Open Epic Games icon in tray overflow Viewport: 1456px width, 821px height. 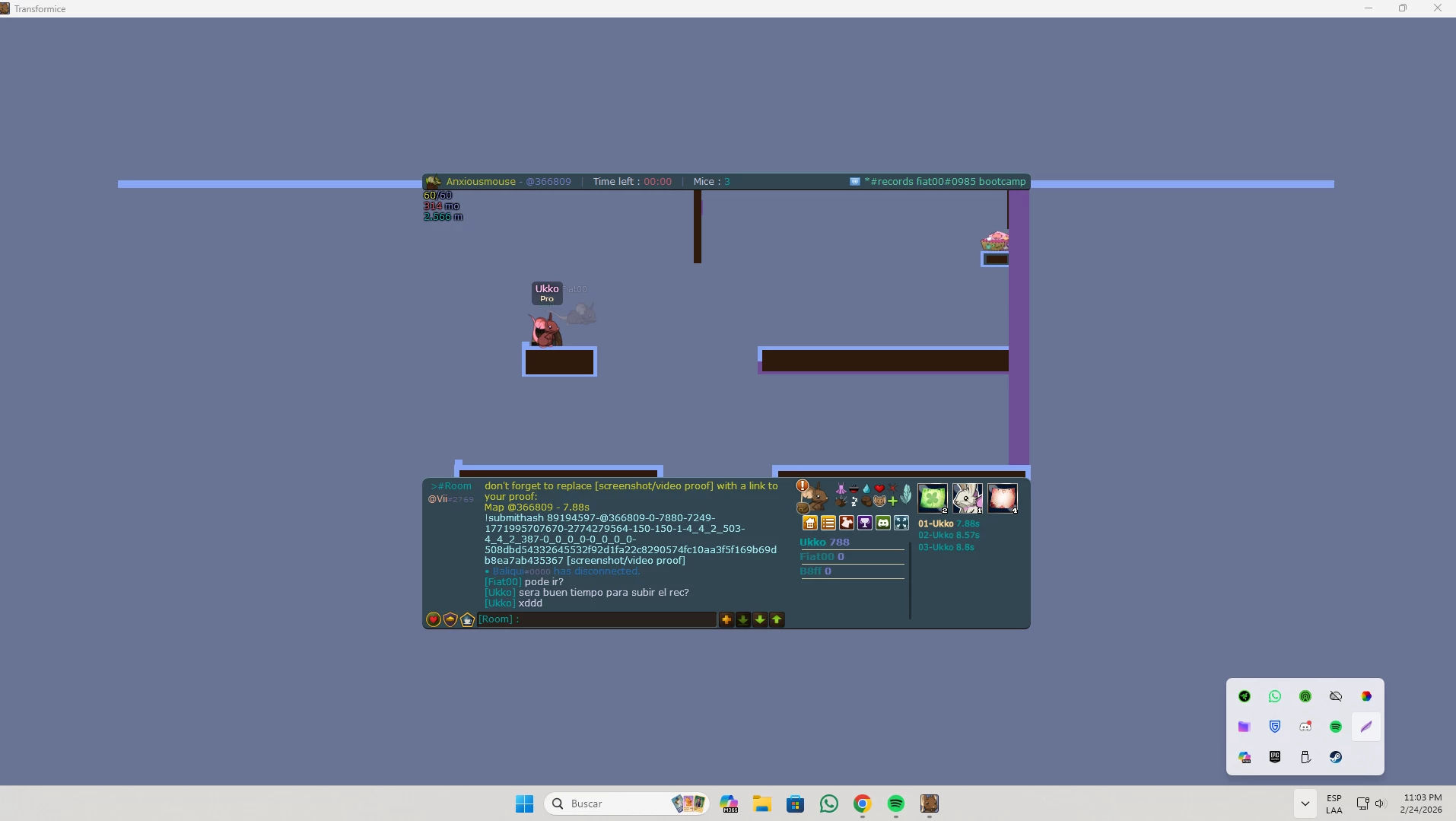(x=1275, y=757)
